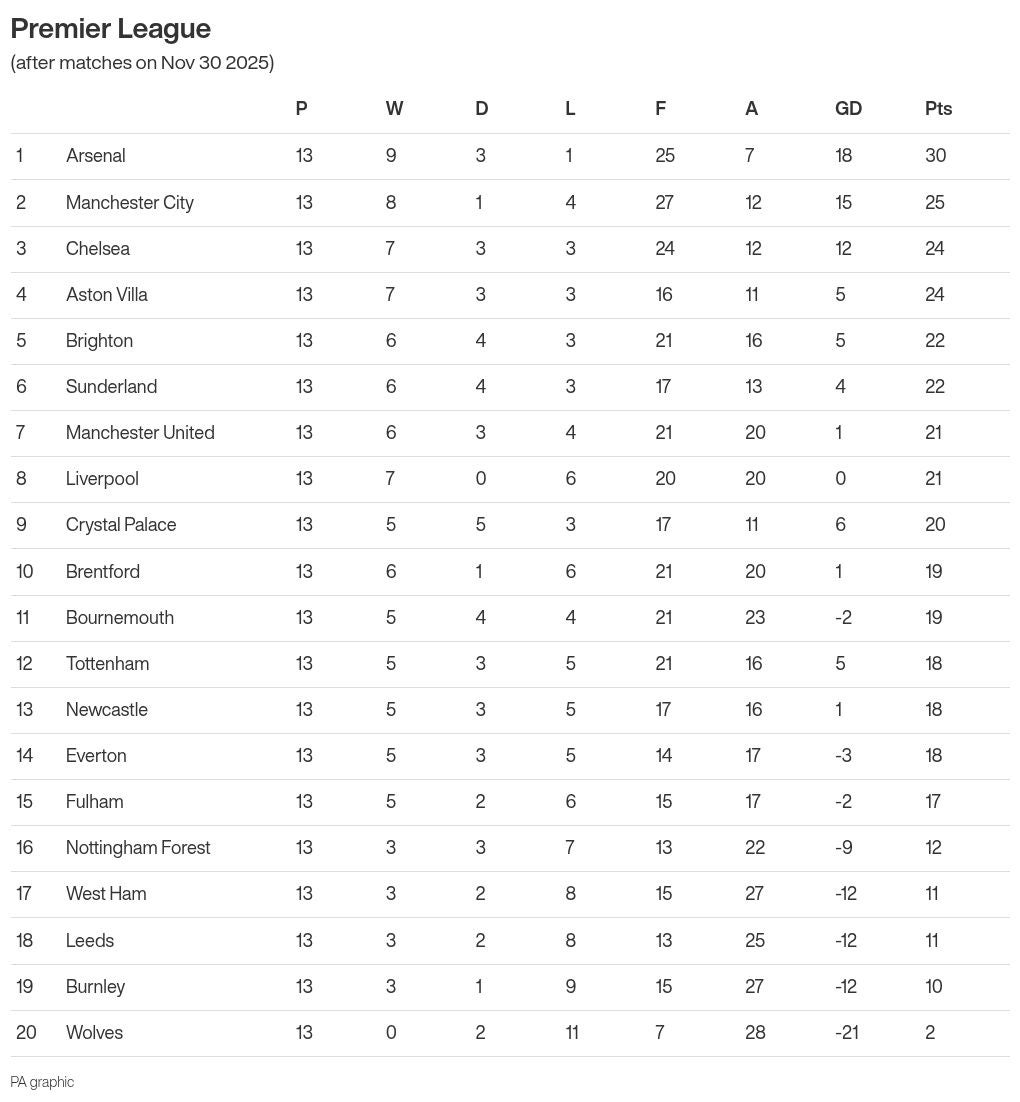Click the GD column header
This screenshot has height=1102, width=1020.
click(x=848, y=109)
